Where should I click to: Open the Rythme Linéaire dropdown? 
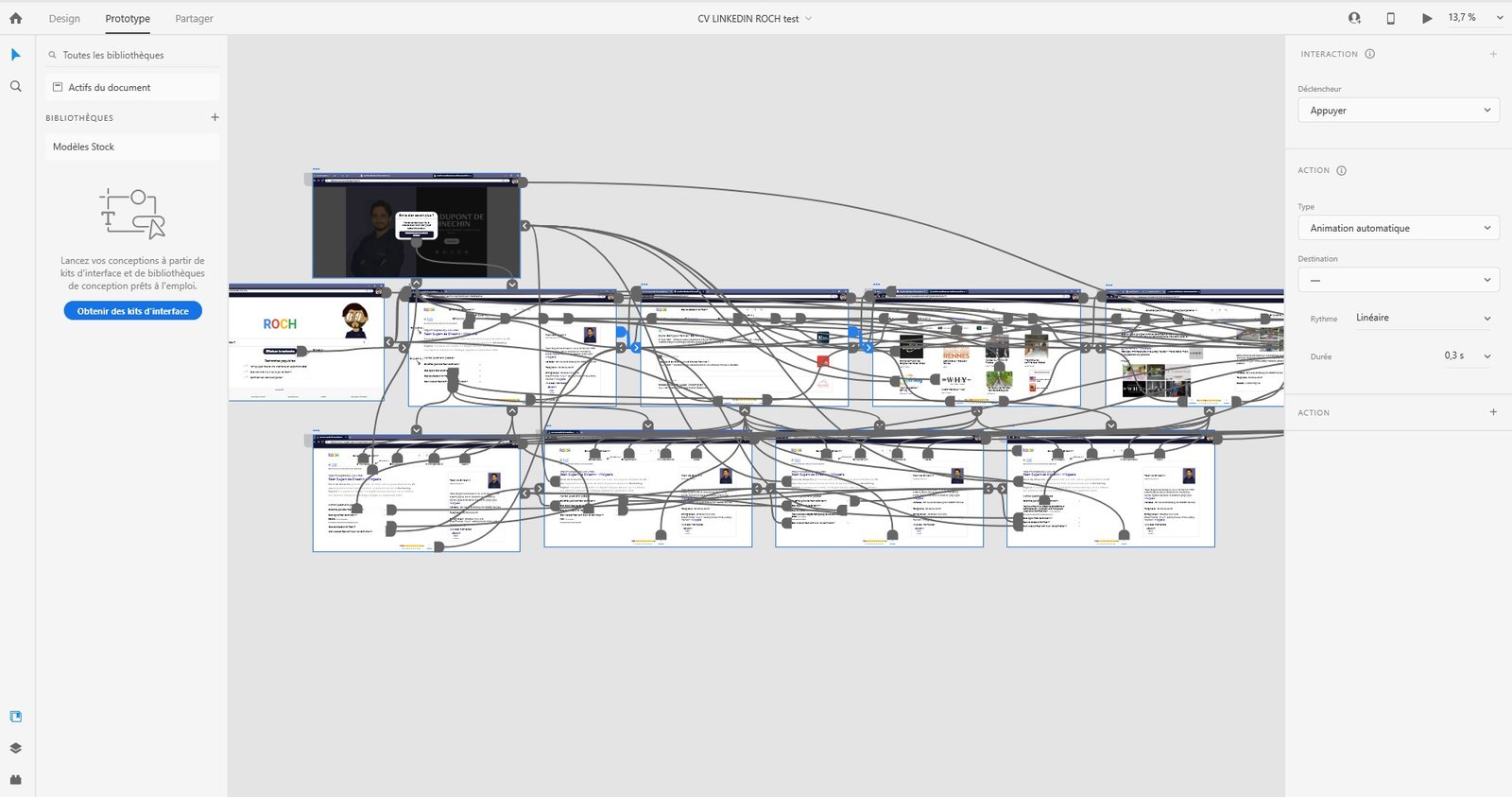click(1422, 318)
